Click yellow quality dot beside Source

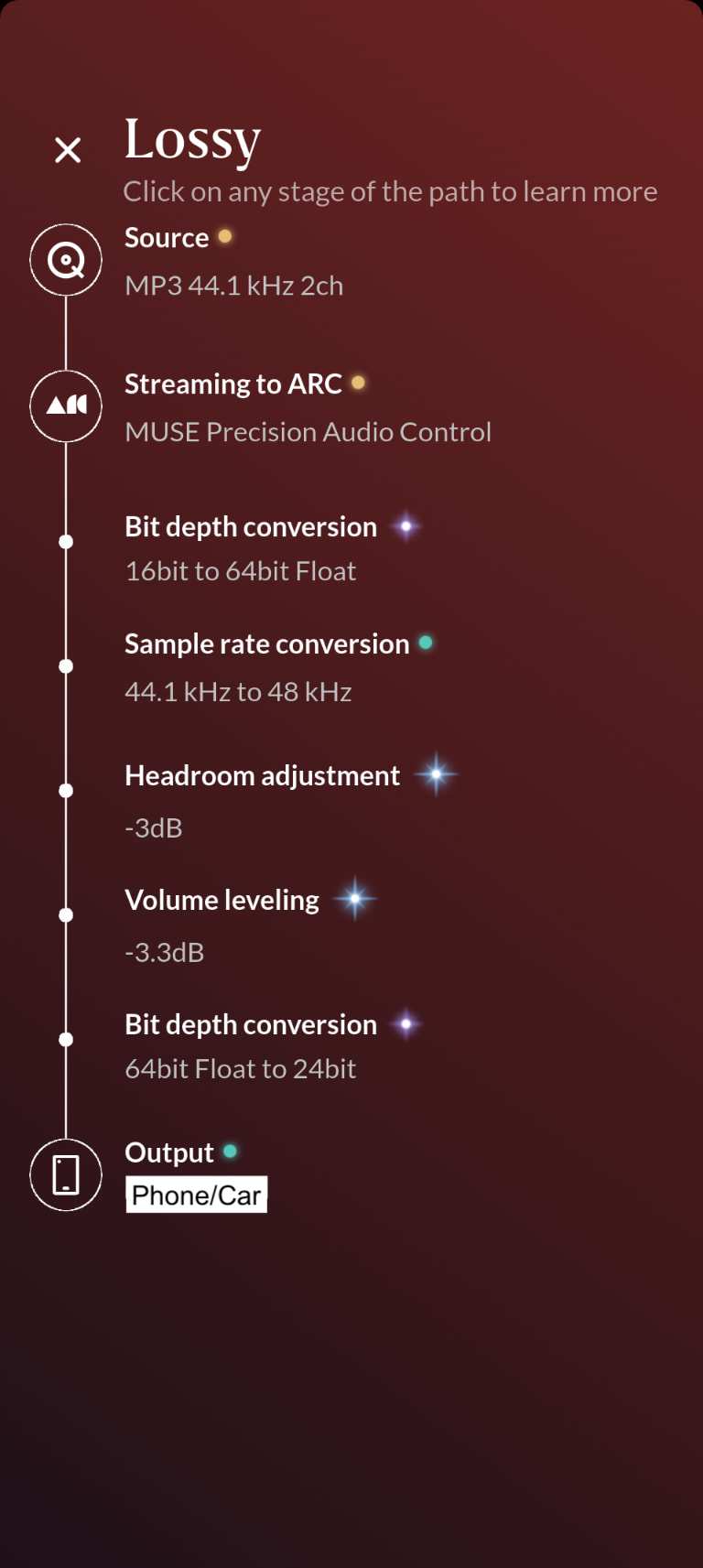coord(225,236)
